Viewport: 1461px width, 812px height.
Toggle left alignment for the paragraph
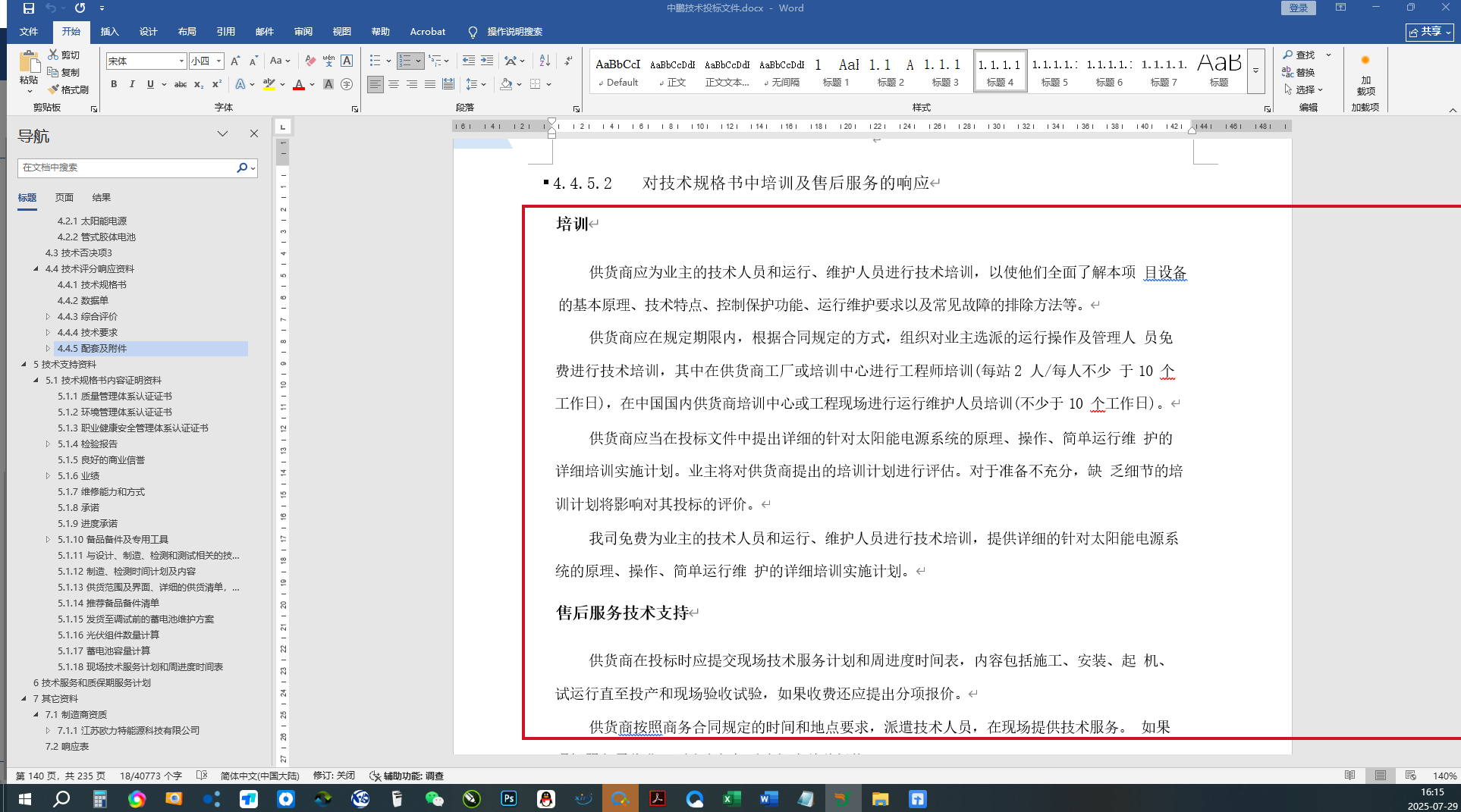375,84
